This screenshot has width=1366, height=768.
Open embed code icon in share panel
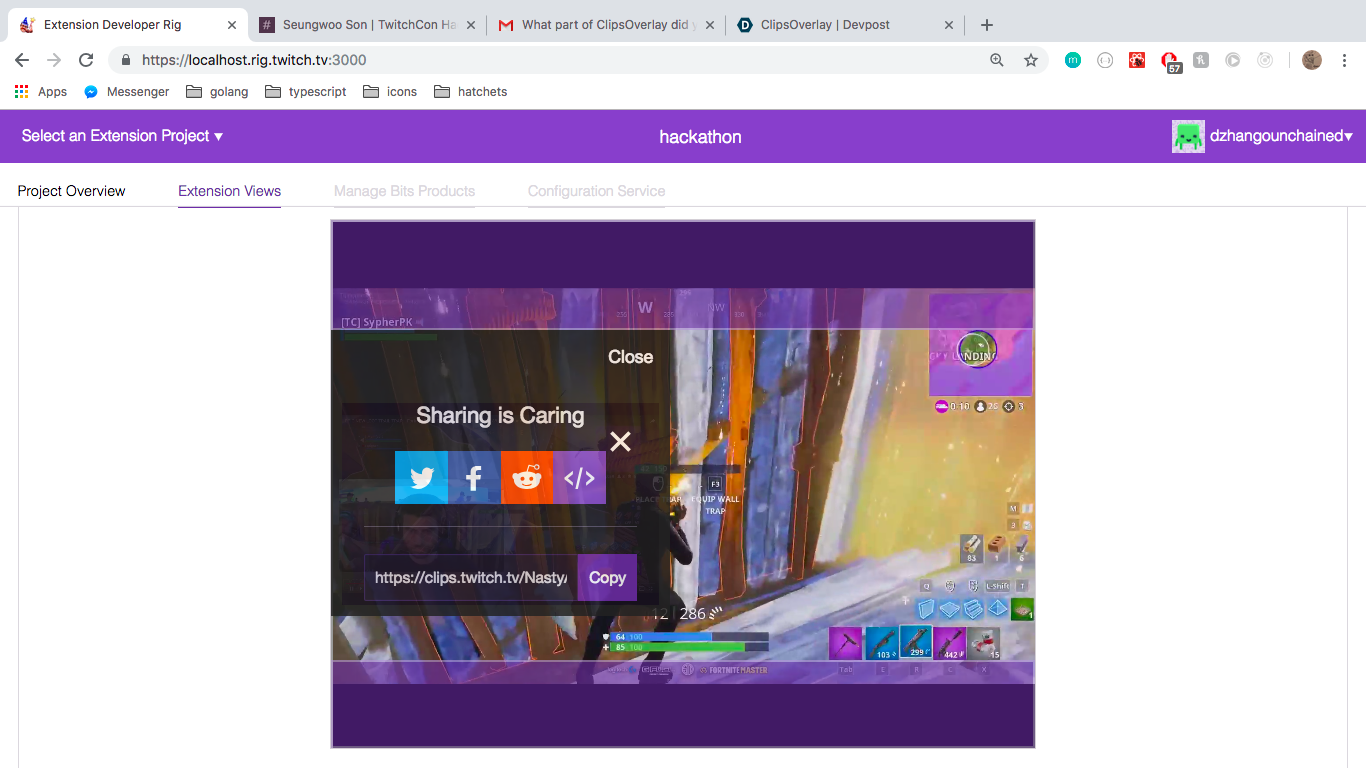[579, 477]
